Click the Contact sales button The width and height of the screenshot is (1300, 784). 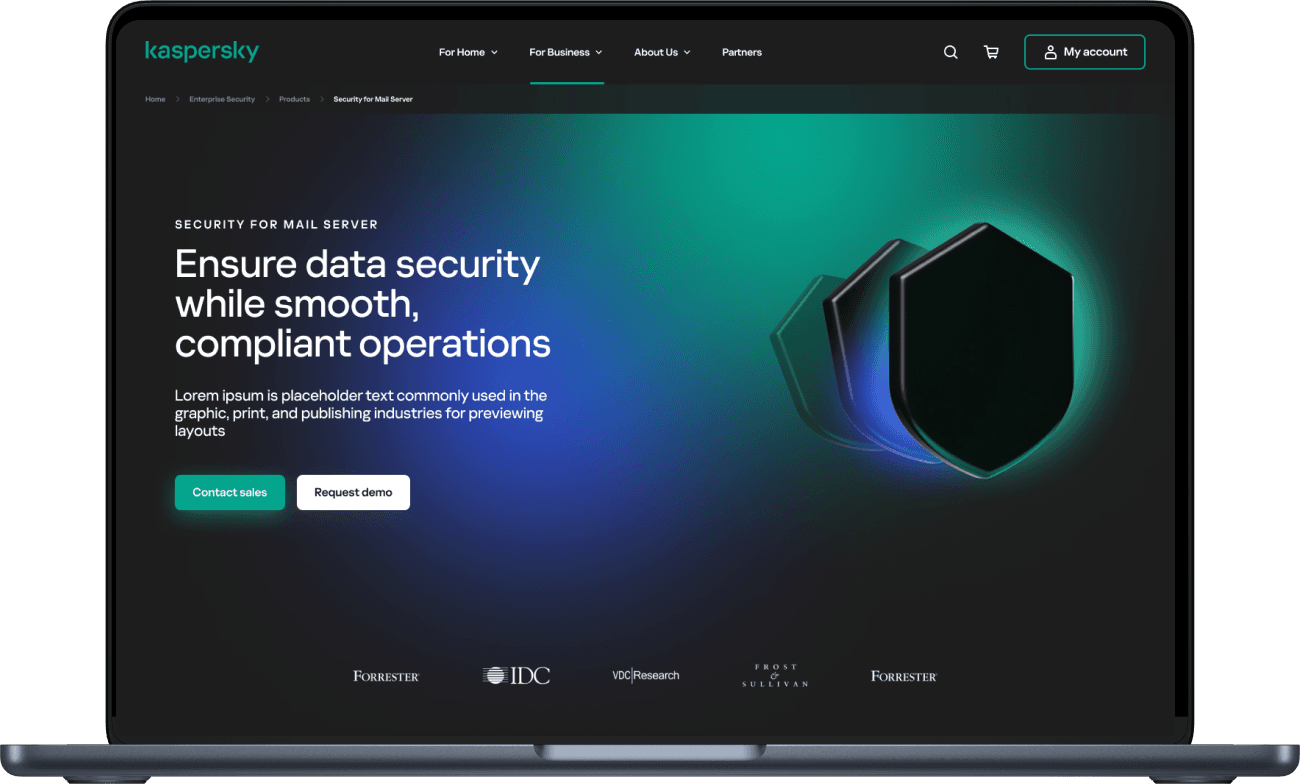click(x=230, y=492)
